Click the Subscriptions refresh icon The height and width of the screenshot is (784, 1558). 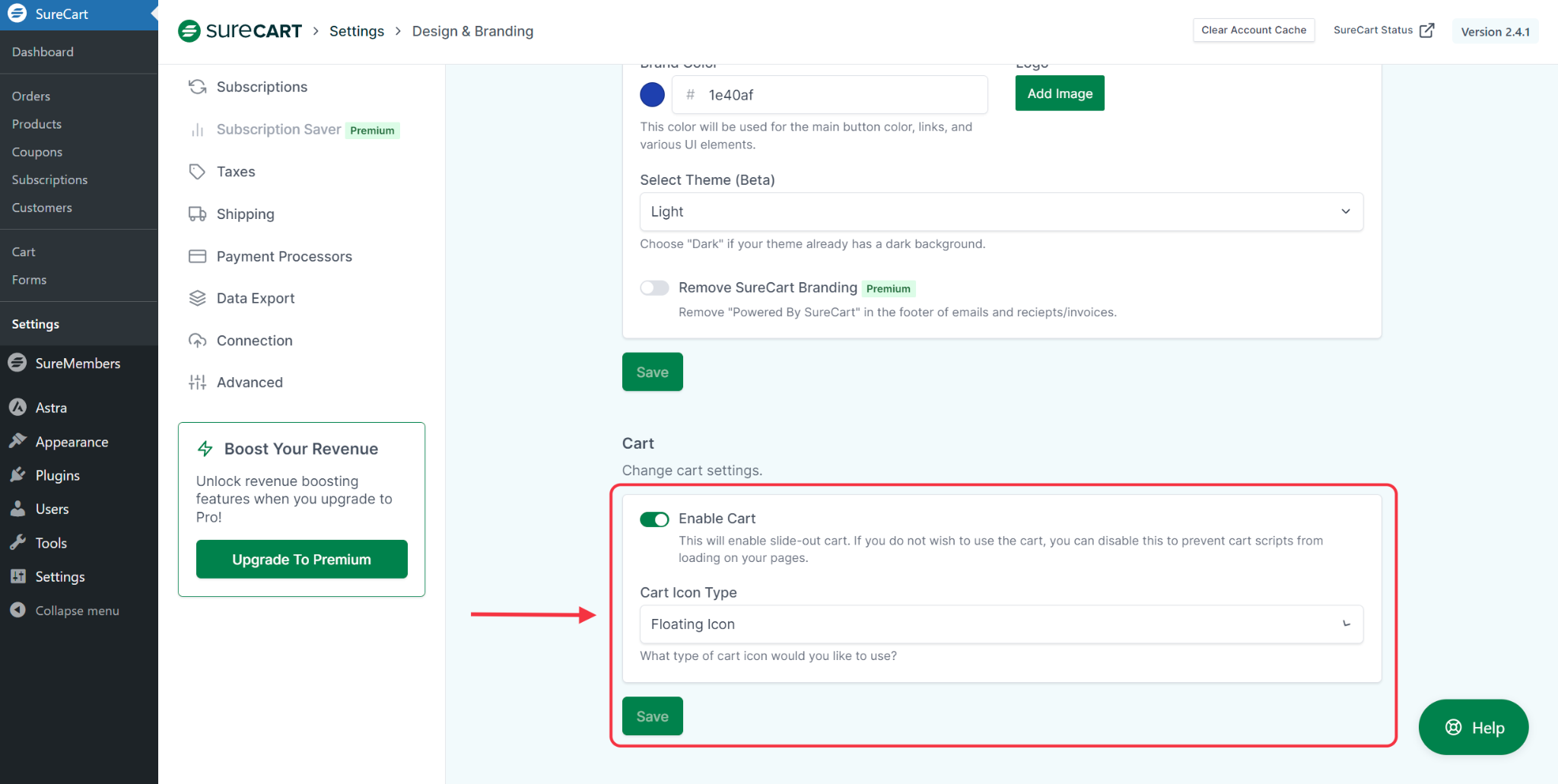(x=197, y=87)
